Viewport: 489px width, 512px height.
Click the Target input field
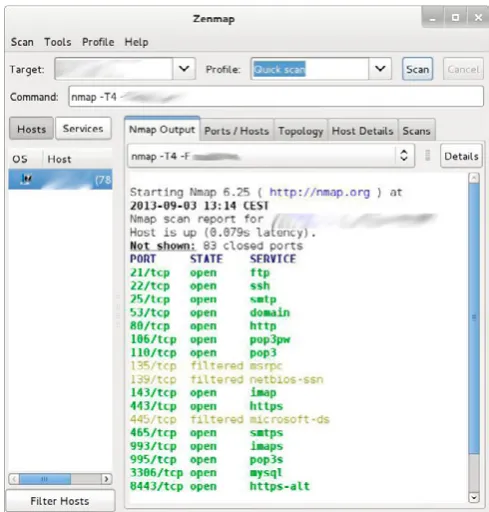[113, 69]
